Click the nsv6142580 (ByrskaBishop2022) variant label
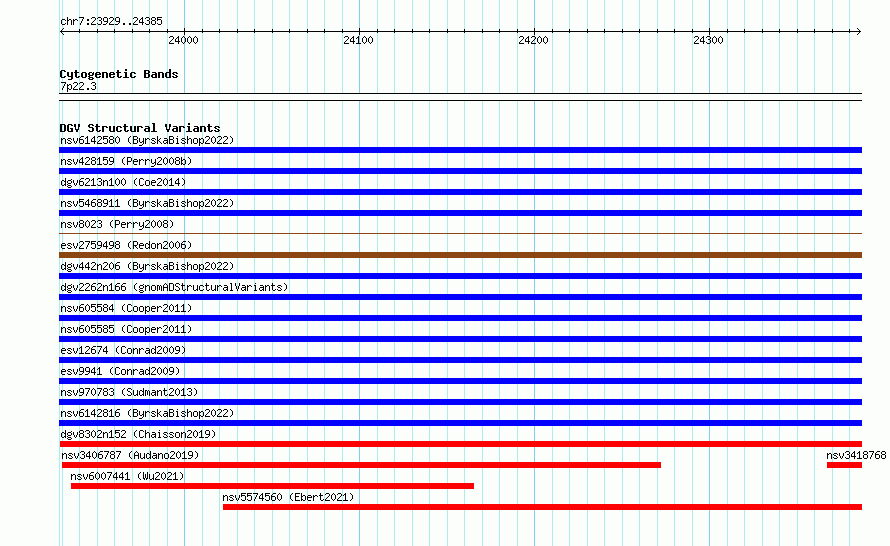 click(x=147, y=140)
